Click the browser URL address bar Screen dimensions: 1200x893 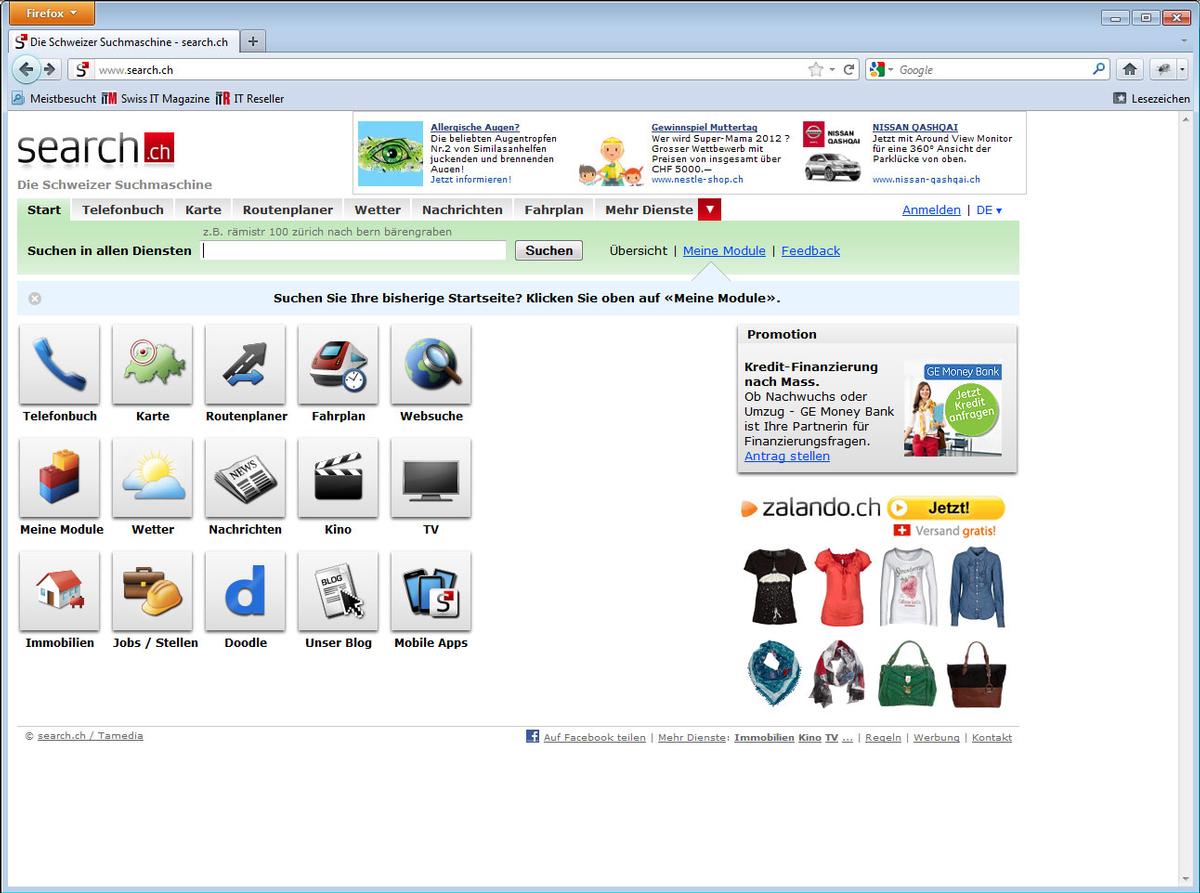(x=450, y=70)
